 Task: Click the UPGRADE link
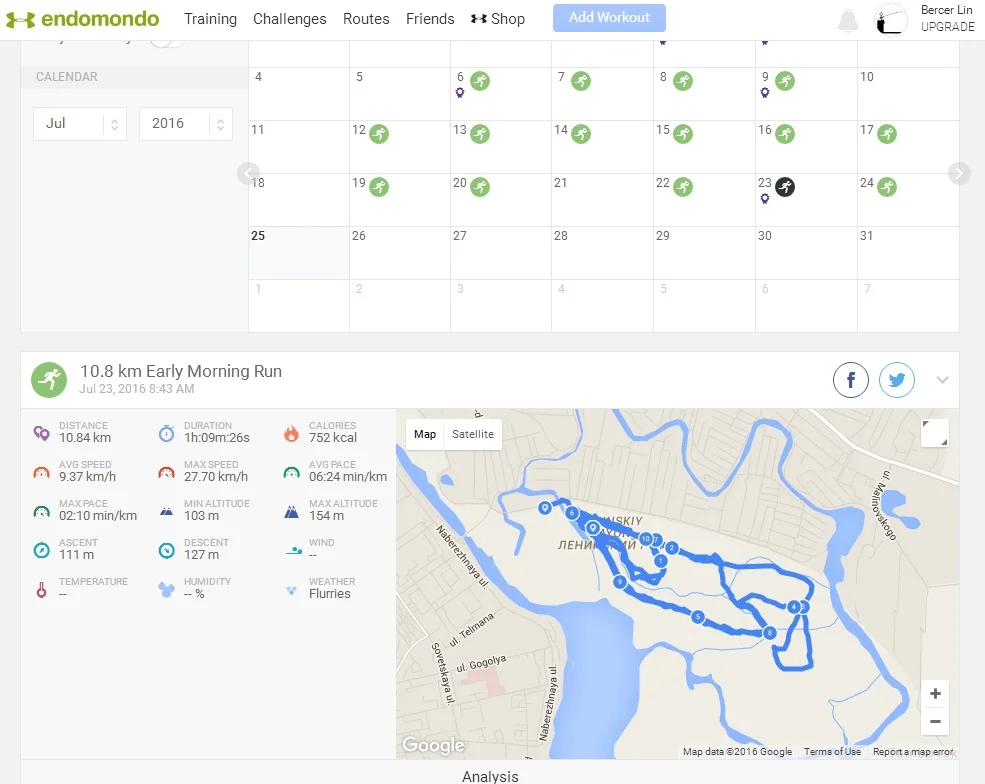pyautogui.click(x=947, y=27)
